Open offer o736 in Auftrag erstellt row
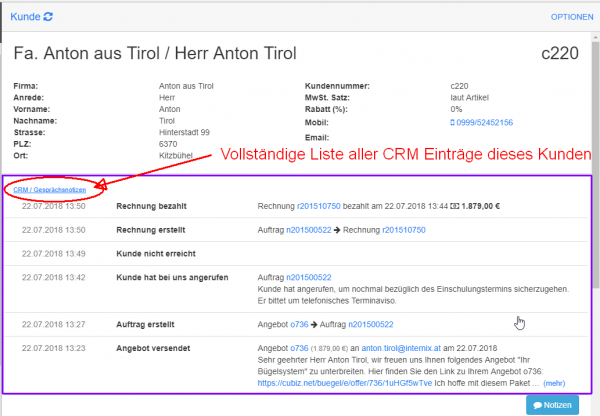The image size is (600, 416). [x=299, y=325]
